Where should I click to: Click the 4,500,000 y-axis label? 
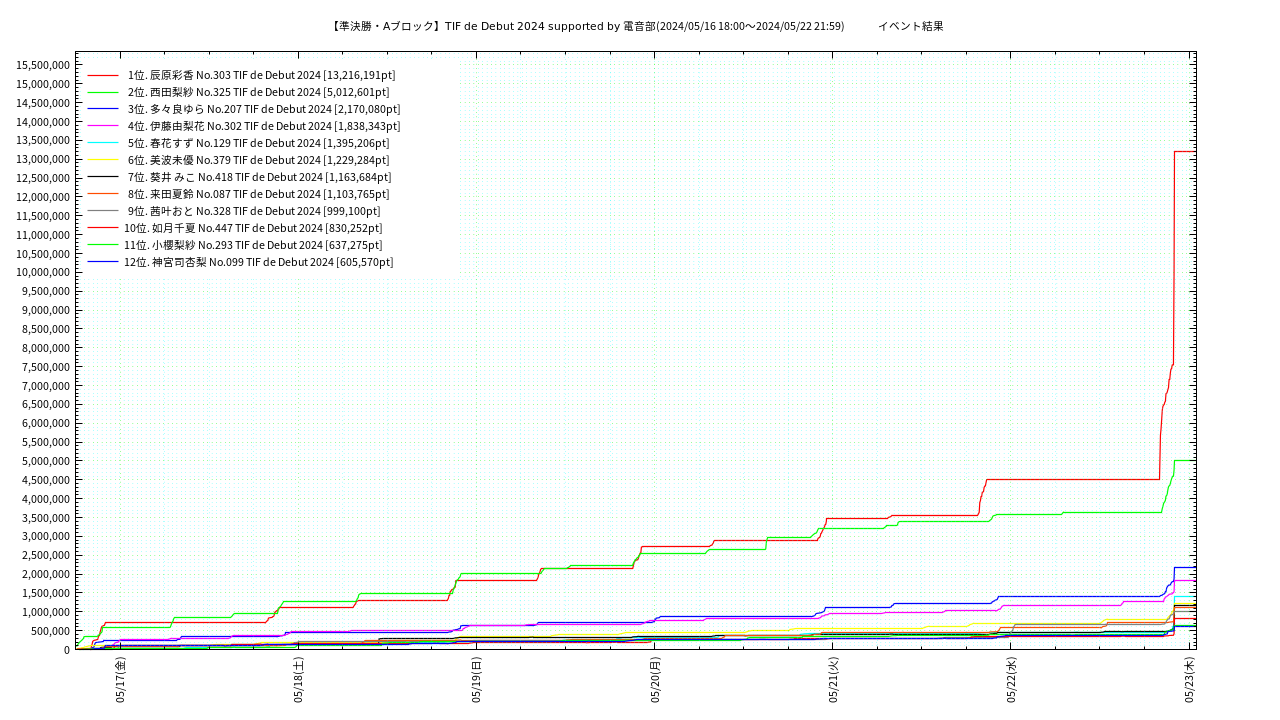point(46,480)
